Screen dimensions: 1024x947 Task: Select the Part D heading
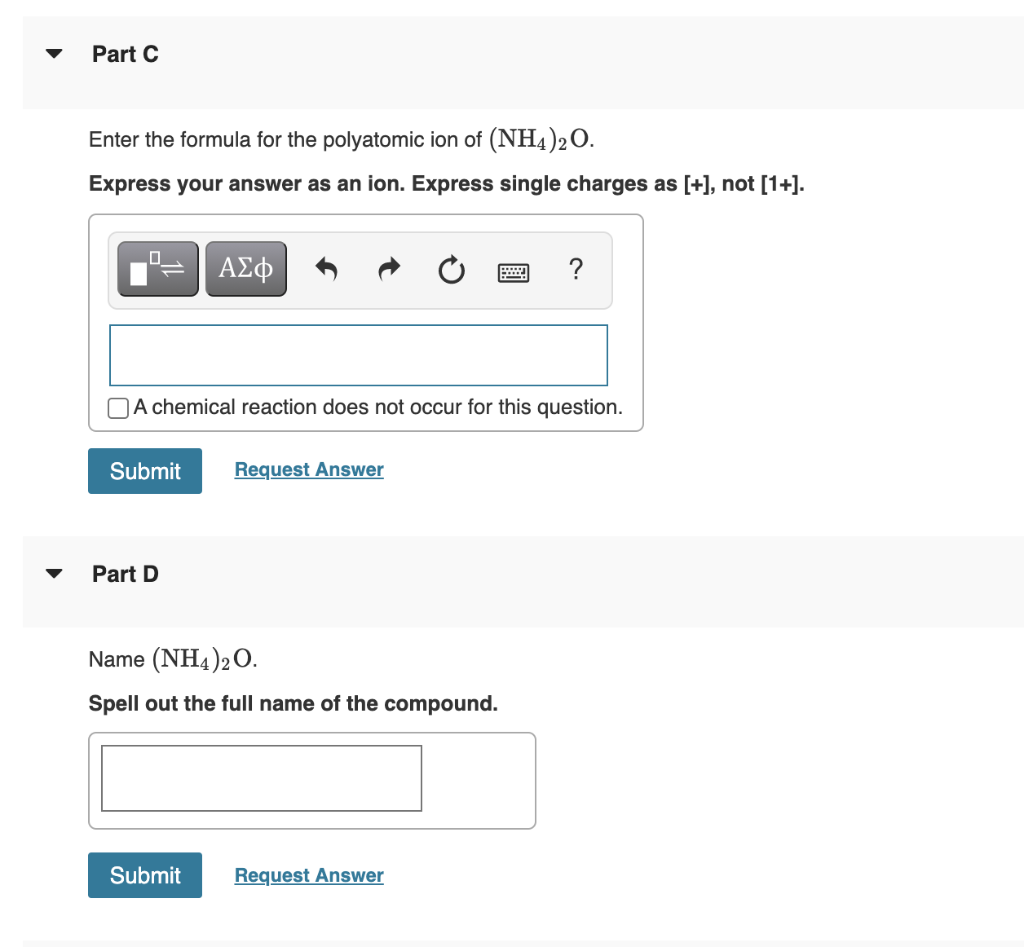[x=124, y=573]
